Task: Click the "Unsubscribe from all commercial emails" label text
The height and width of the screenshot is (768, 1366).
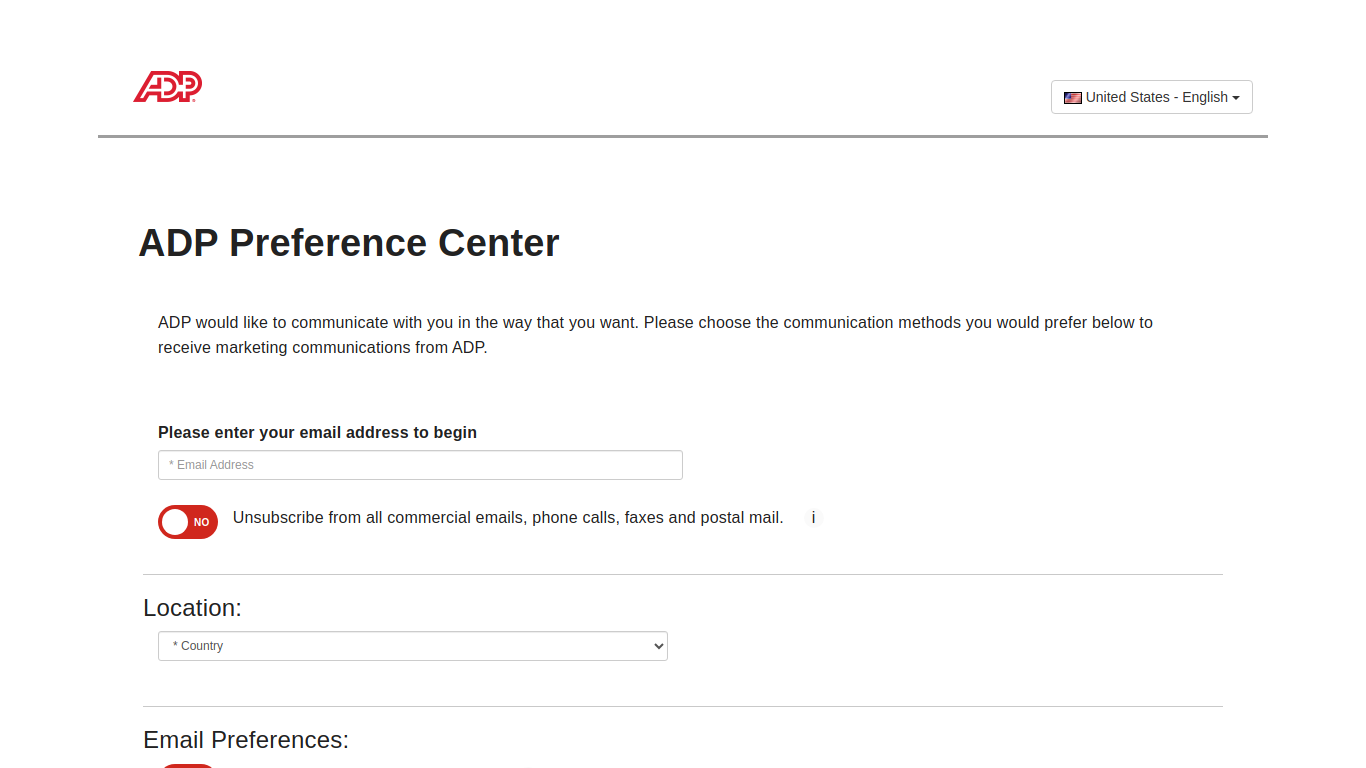Action: click(508, 518)
